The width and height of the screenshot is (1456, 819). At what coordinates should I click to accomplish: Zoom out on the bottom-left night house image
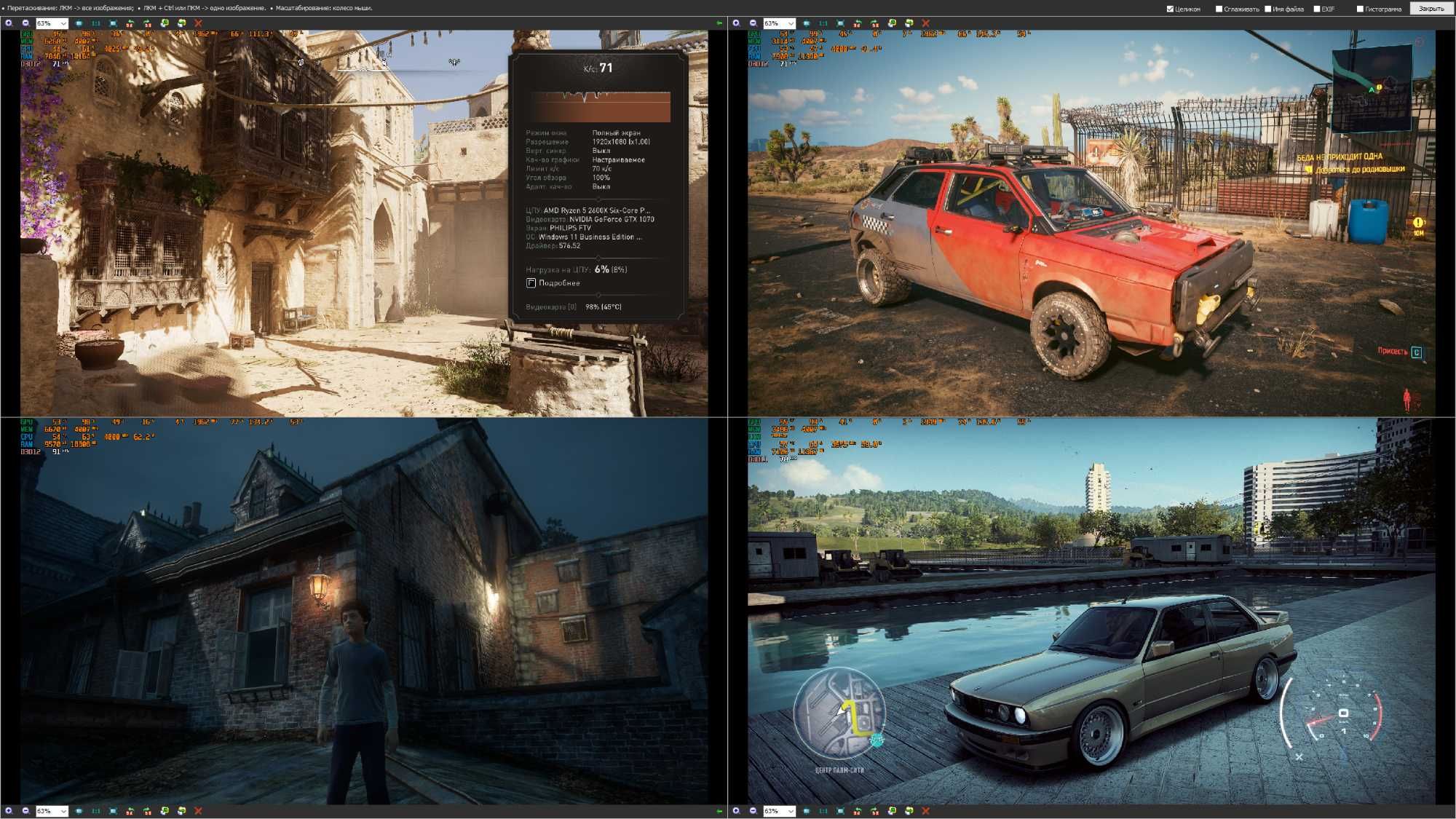25,811
